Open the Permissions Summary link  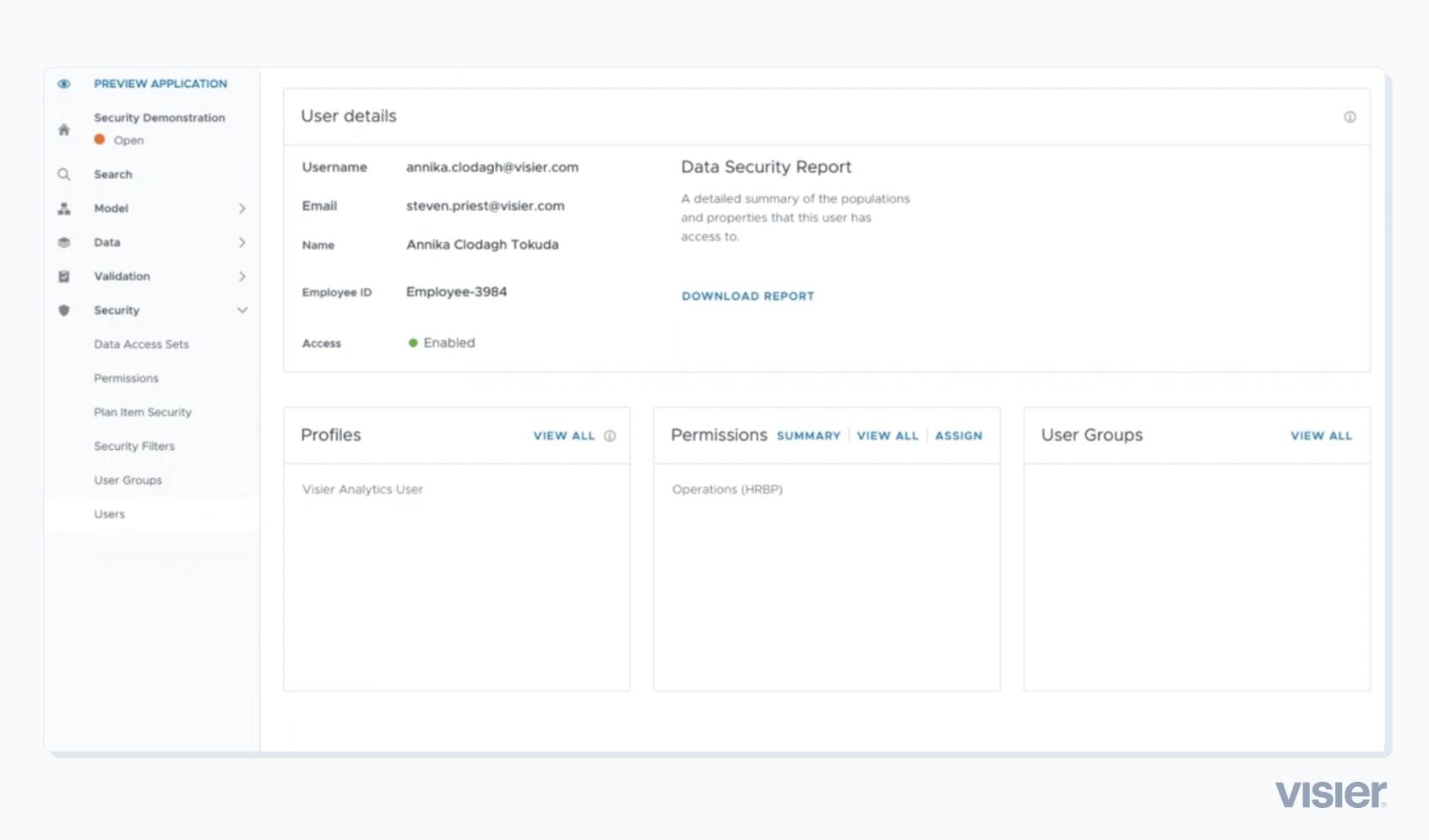(x=808, y=436)
